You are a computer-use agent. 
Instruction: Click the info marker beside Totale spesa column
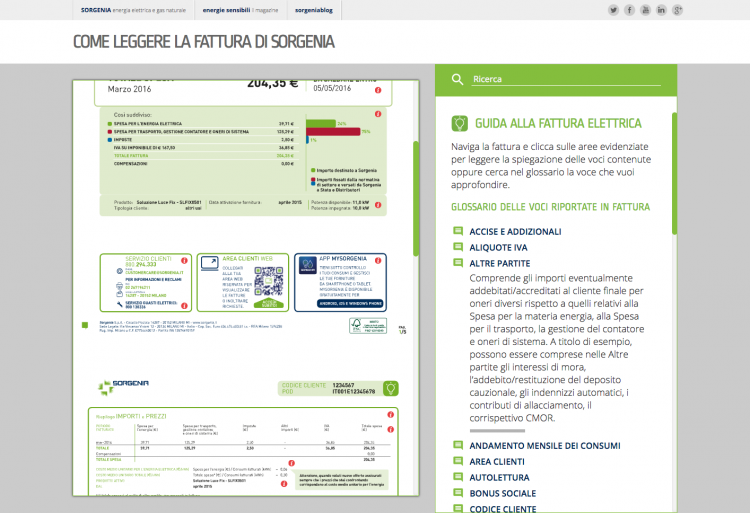click(x=390, y=429)
